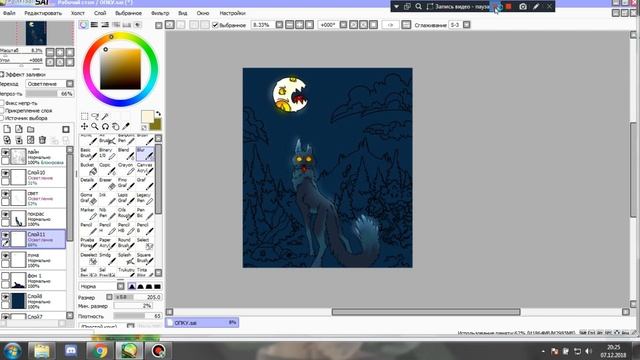Viewport: 640px width, 360px height.
Task: Open the Холст menu
Action: (78, 13)
